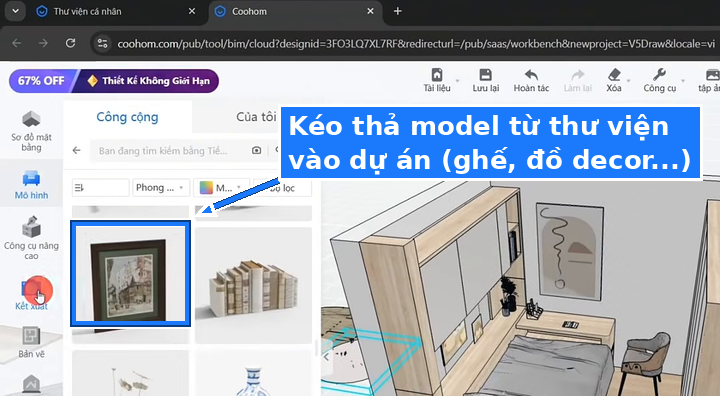This screenshot has height=396, width=720.
Task: Open the Mô hình models panel
Action: pos(31,185)
